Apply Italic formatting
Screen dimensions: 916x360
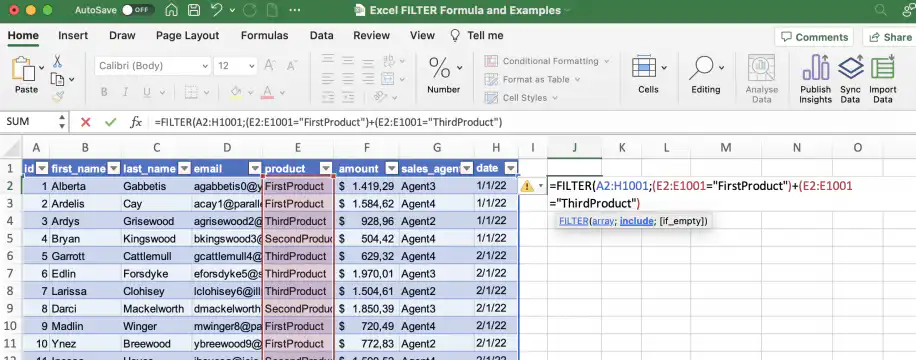click(x=125, y=92)
